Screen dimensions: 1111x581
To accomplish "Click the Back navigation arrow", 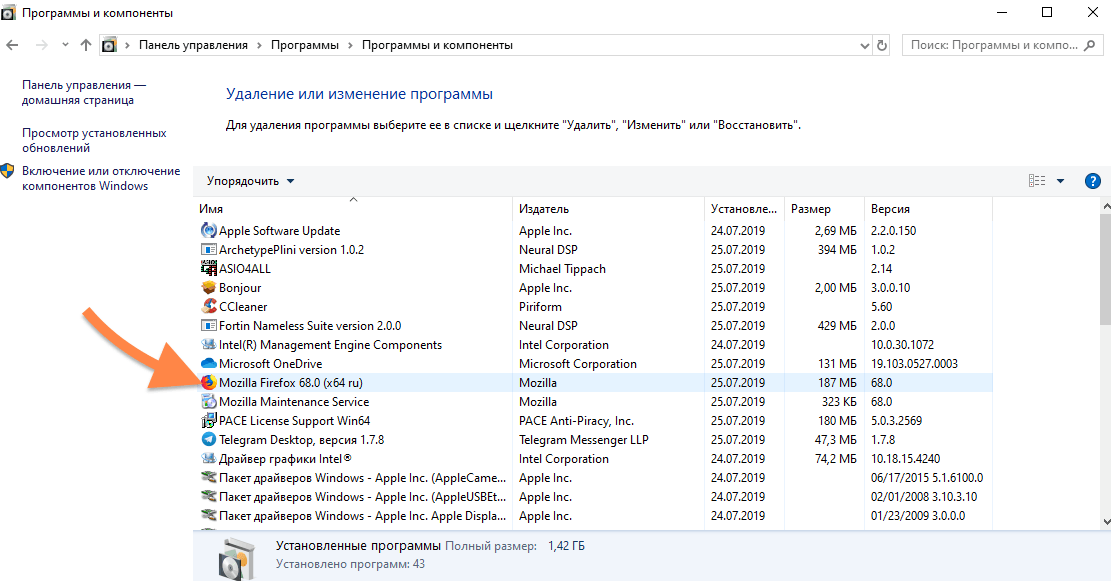I will point(12,45).
